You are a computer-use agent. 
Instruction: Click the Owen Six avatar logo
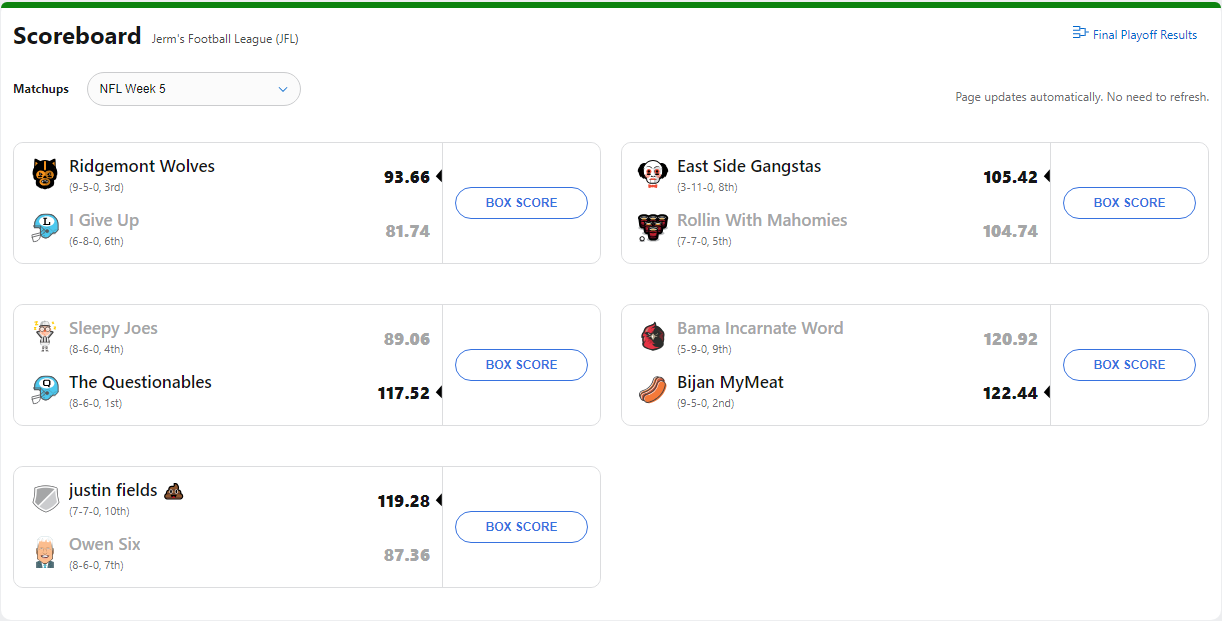(x=45, y=552)
